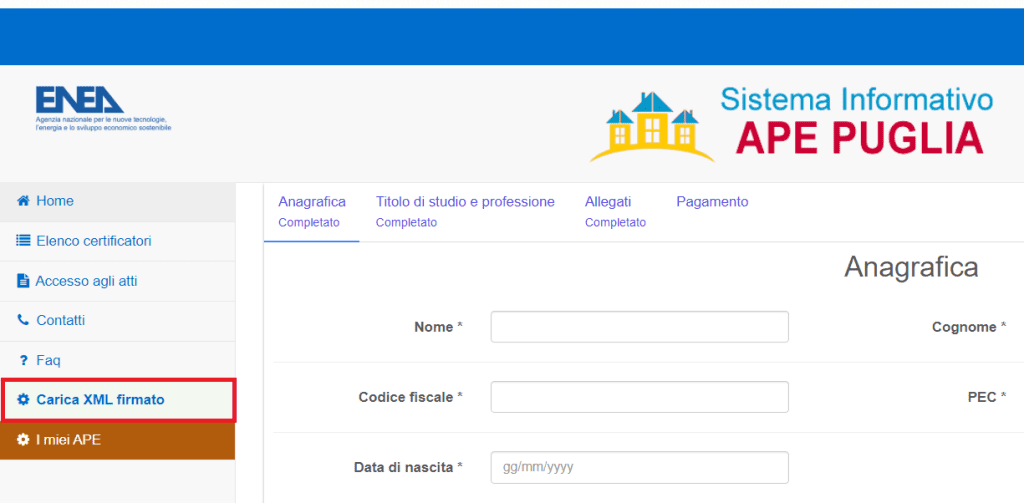Focus the Nome input field
This screenshot has height=503, width=1024.
coord(639,327)
